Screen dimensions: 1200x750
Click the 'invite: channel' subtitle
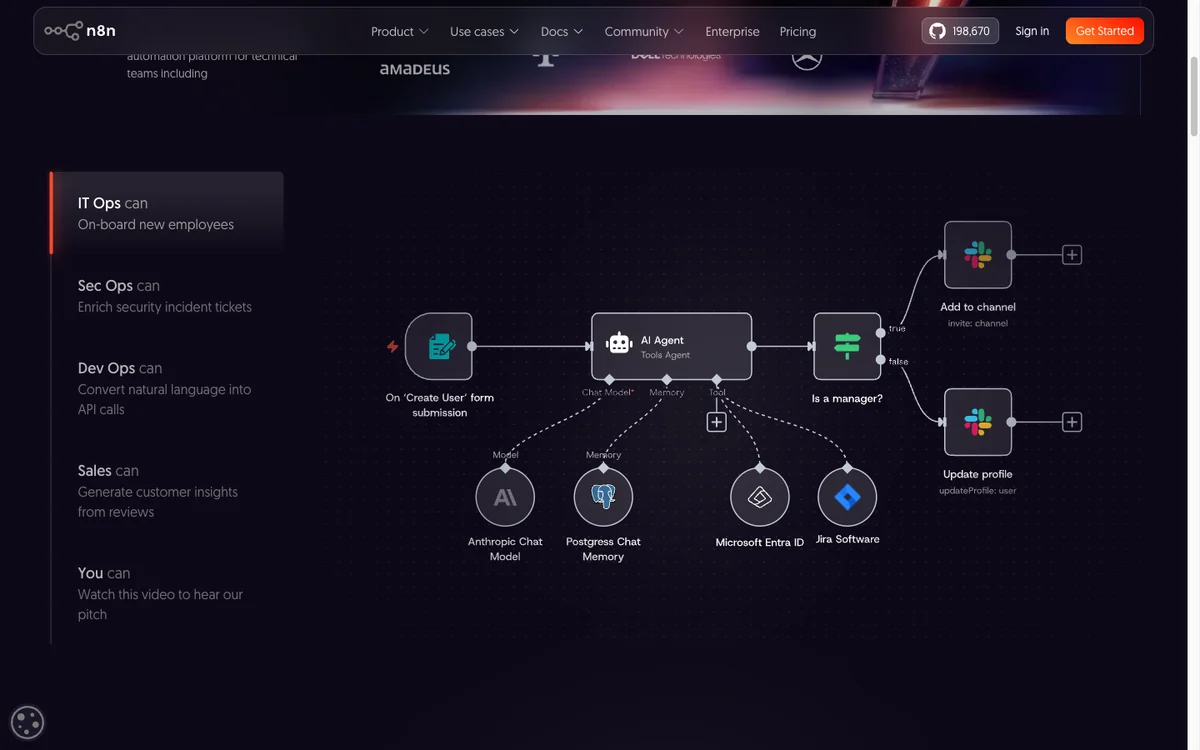pyautogui.click(x=978, y=323)
